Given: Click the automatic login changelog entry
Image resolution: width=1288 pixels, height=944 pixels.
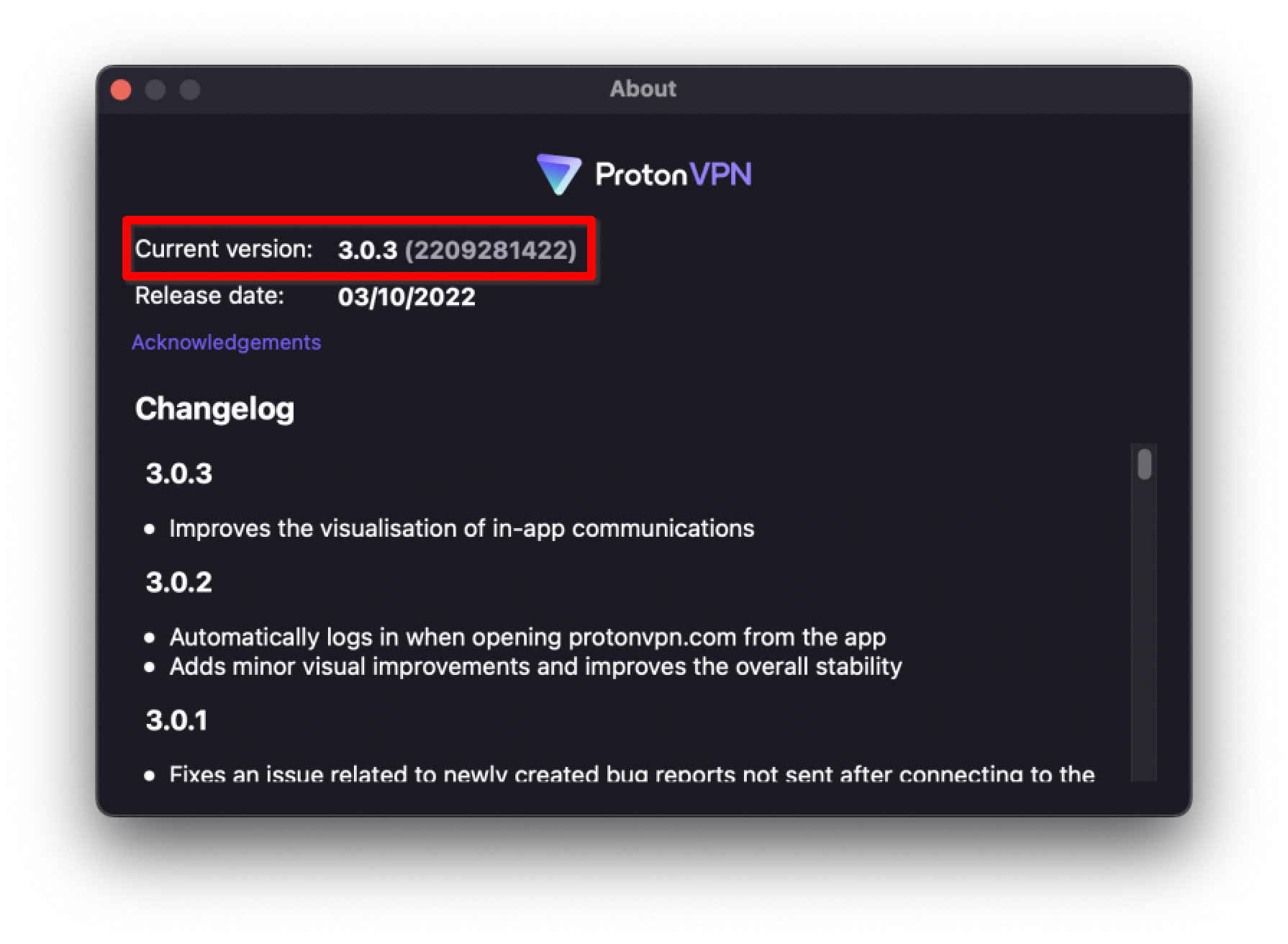Looking at the screenshot, I should [527, 637].
